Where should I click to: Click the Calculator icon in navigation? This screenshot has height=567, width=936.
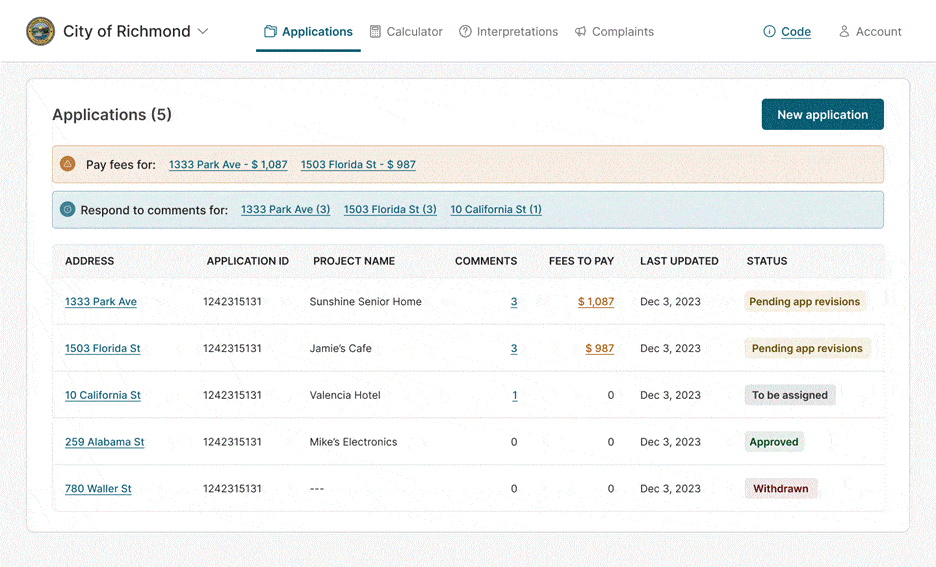[x=375, y=32]
